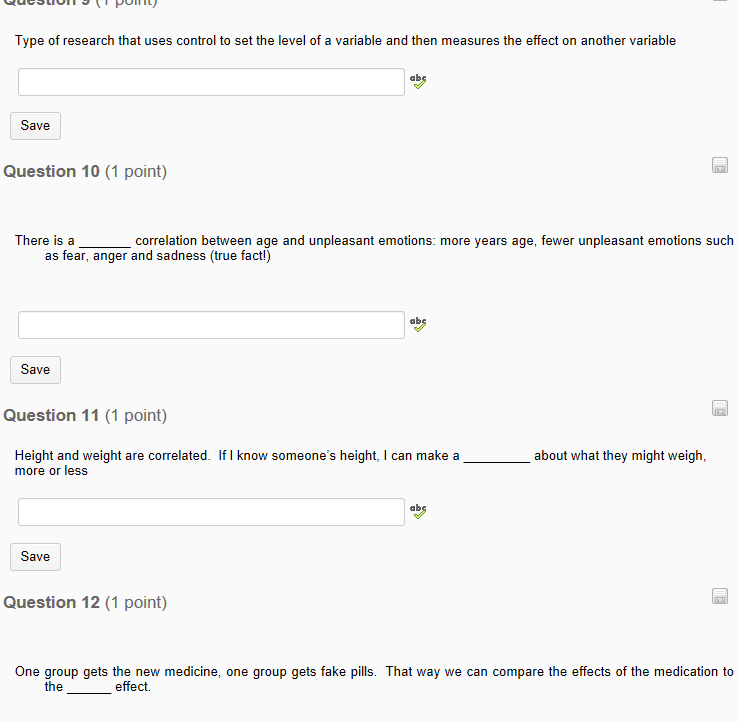Click the 'Type of research that uses control' prompt
738x722 pixels.
[345, 40]
